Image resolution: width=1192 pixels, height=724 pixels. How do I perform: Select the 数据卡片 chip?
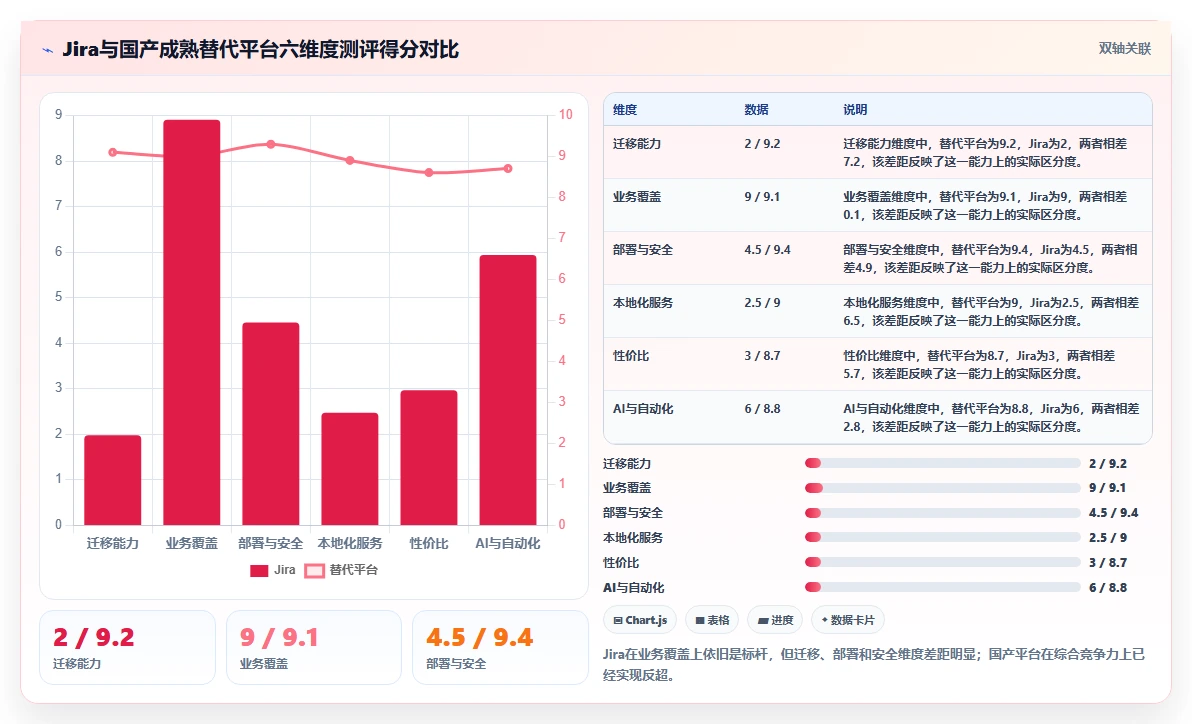pos(848,620)
